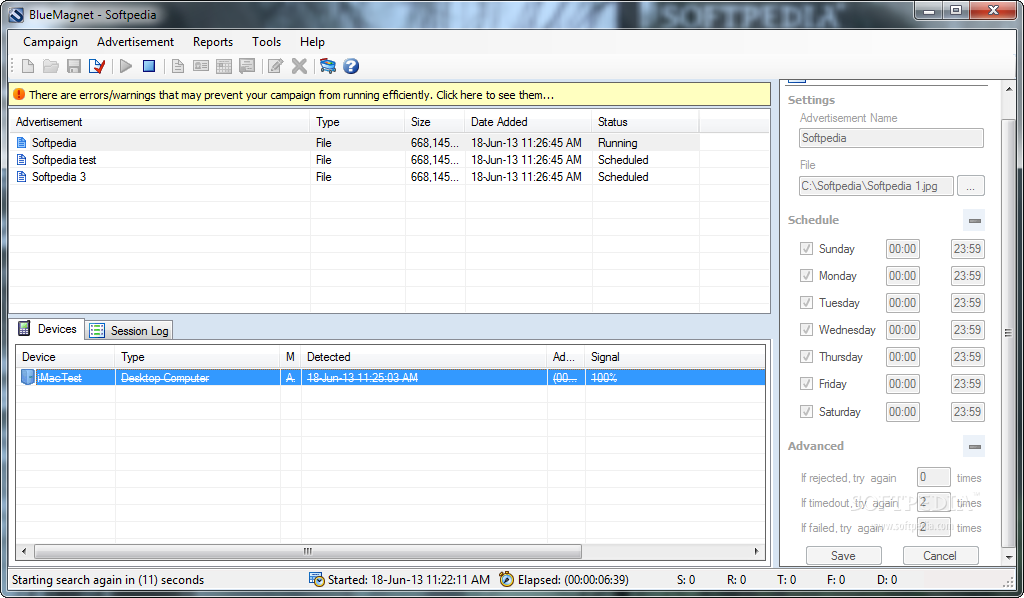Click the errors/warnings notification bar text
This screenshot has width=1024, height=598.
coord(291,95)
